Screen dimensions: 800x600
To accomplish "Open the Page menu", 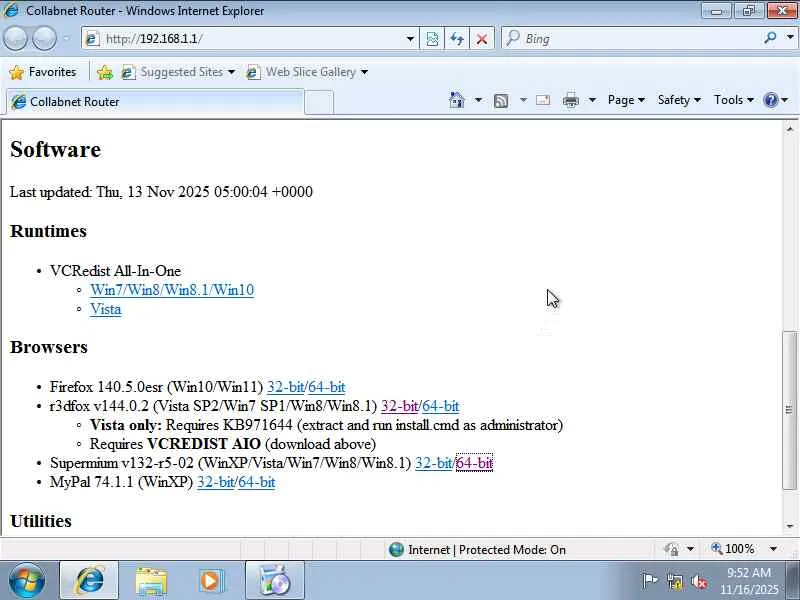I will (626, 100).
